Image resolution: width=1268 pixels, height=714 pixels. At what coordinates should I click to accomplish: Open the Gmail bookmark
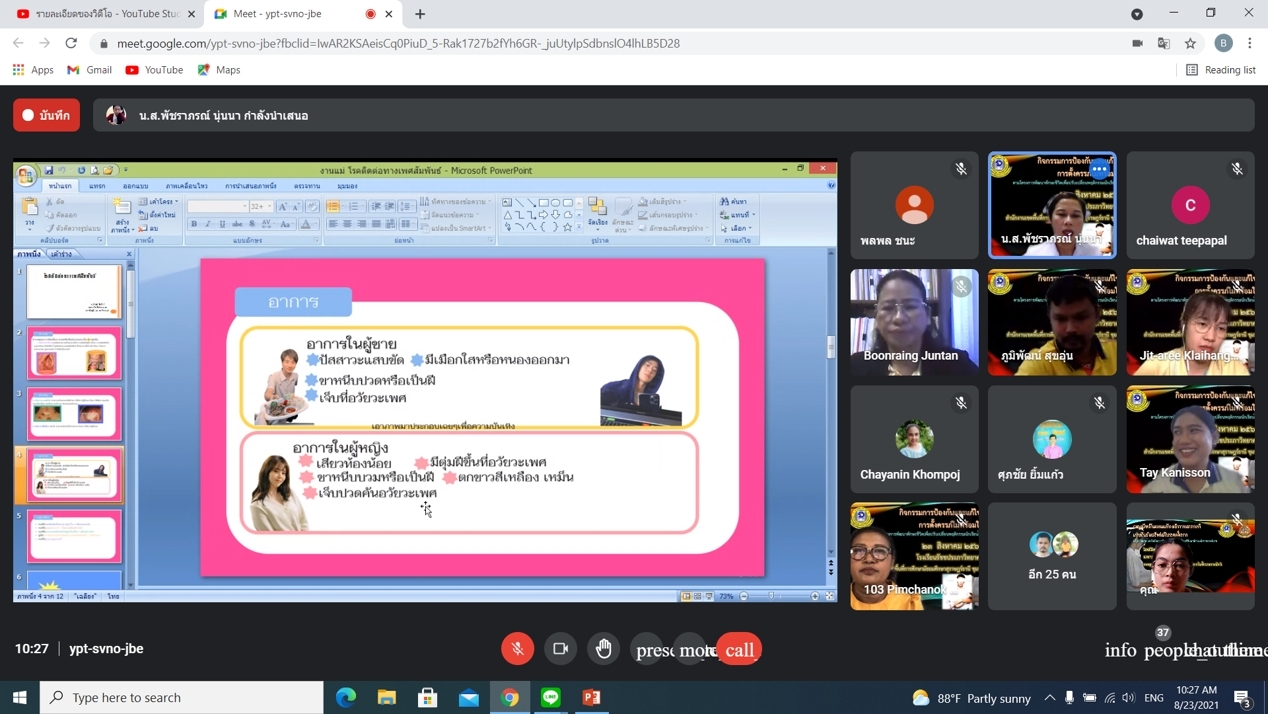[89, 70]
